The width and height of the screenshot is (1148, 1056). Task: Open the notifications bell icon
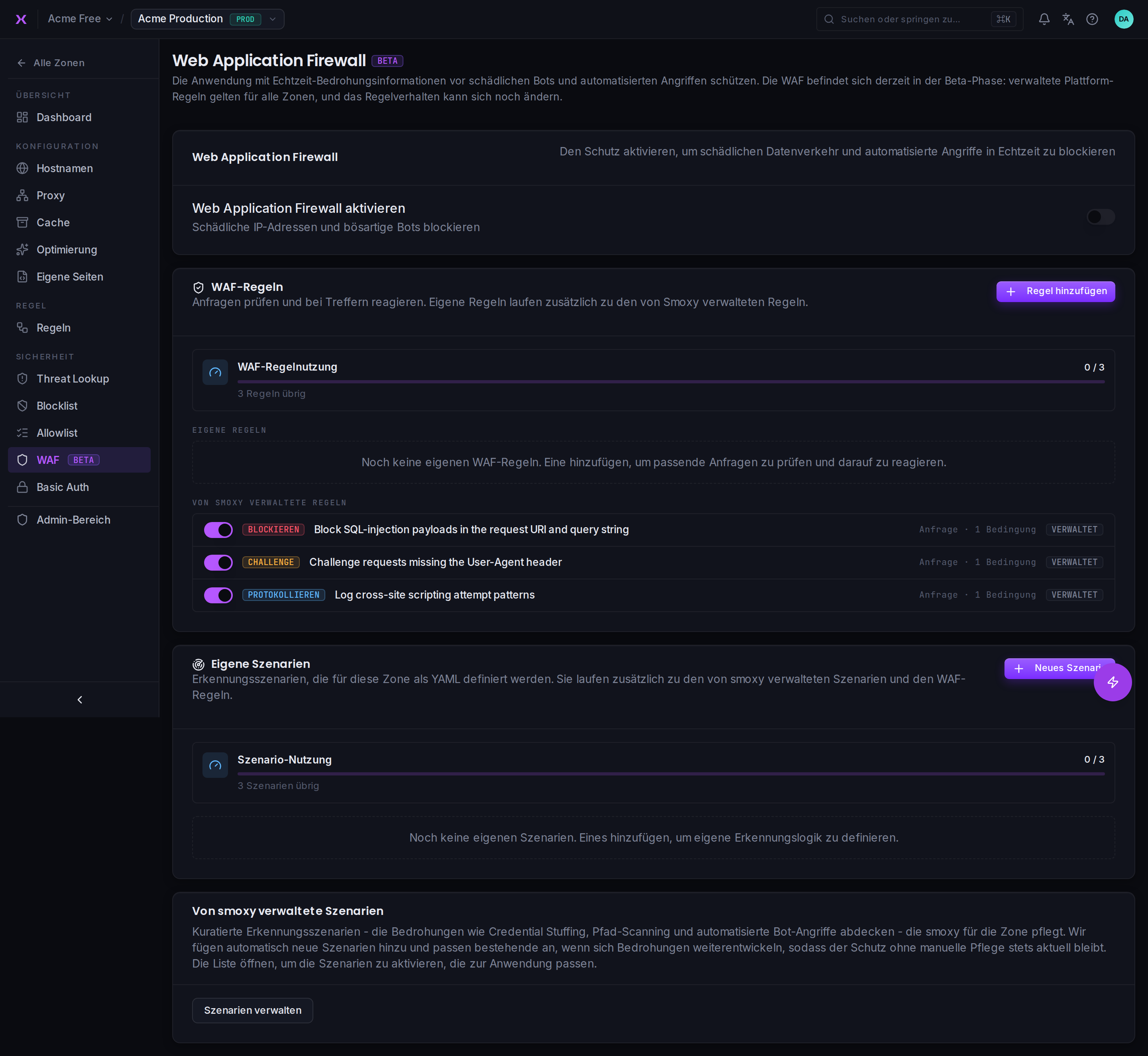tap(1044, 19)
